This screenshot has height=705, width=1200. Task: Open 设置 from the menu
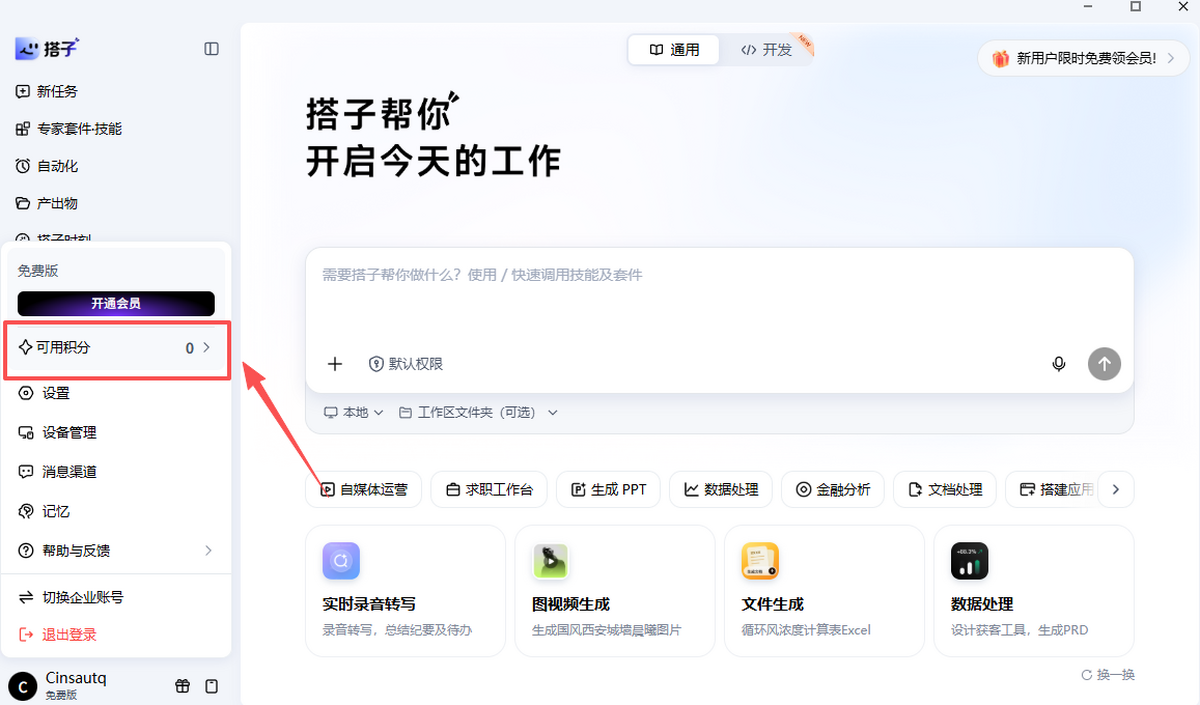[116, 393]
